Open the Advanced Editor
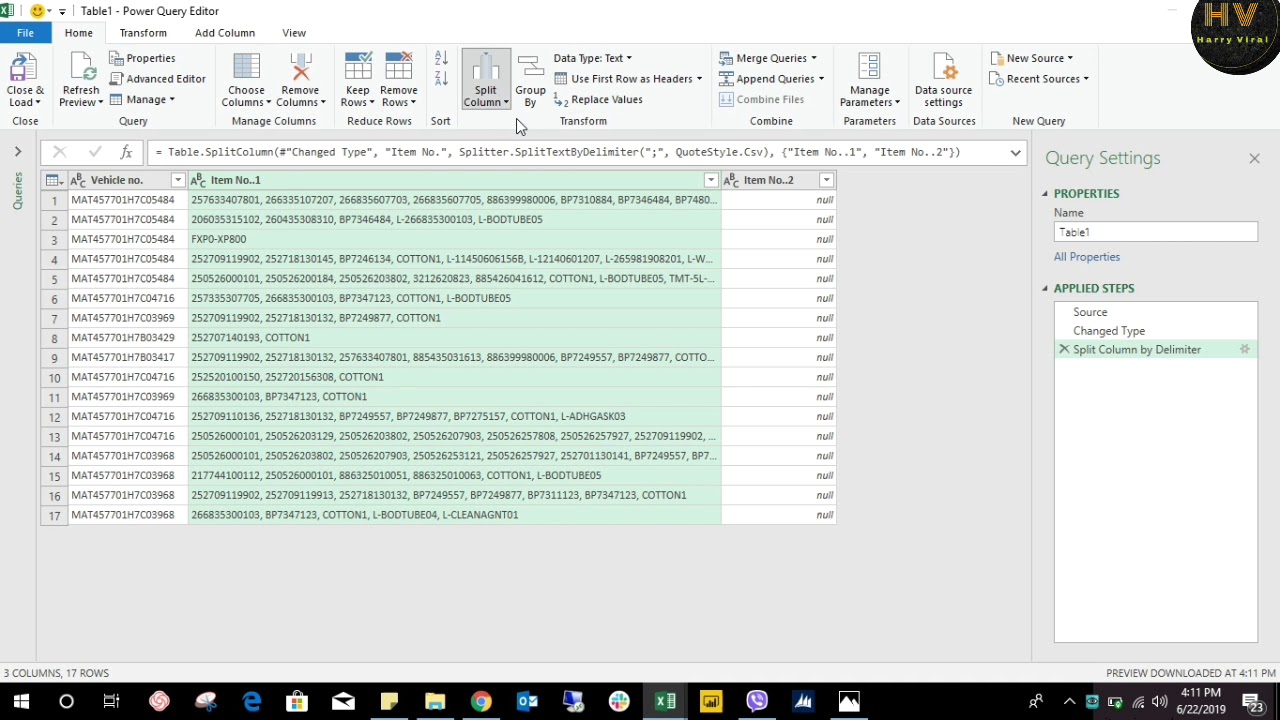 (x=158, y=79)
